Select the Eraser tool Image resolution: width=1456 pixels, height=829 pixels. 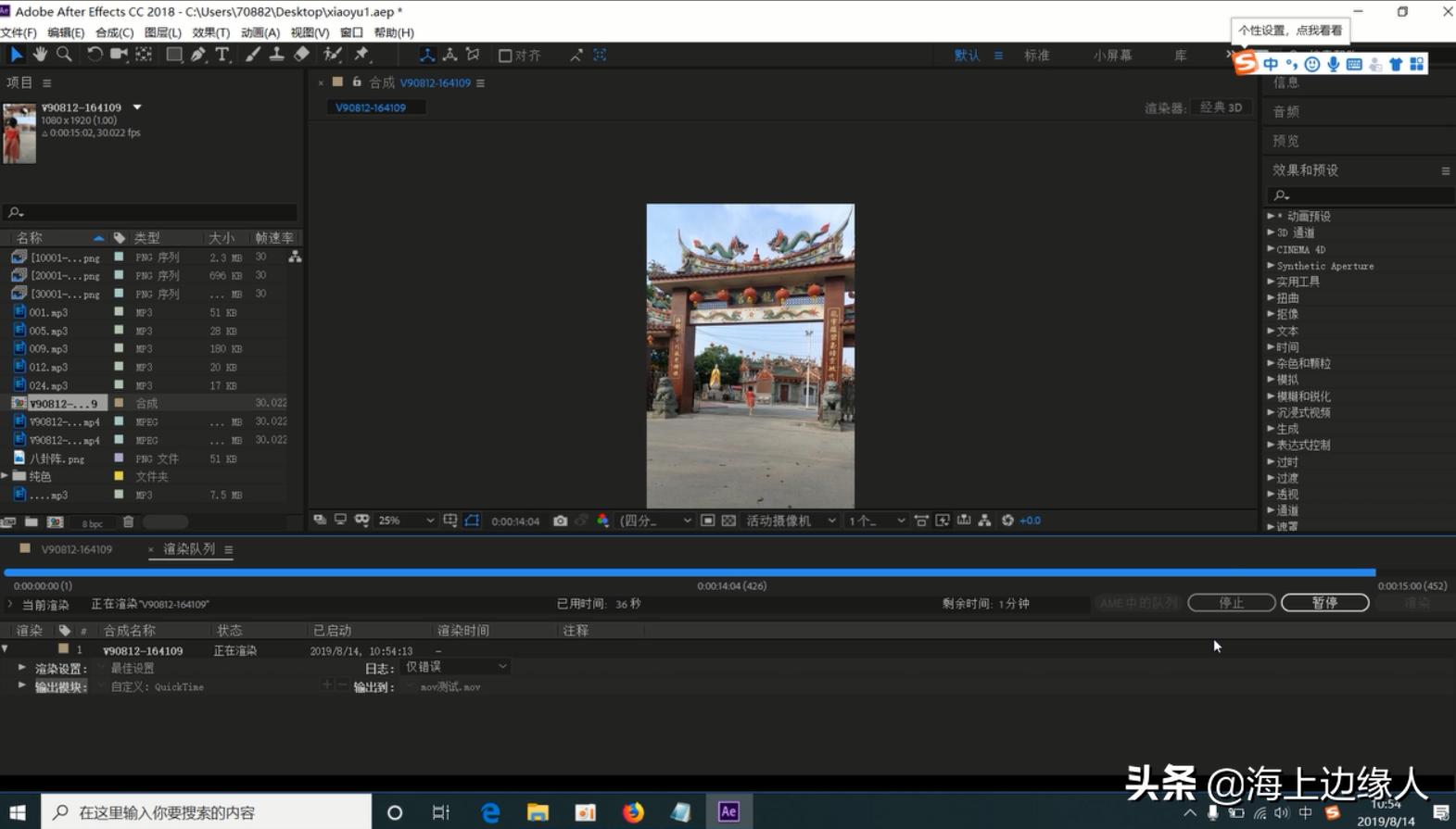click(x=301, y=55)
